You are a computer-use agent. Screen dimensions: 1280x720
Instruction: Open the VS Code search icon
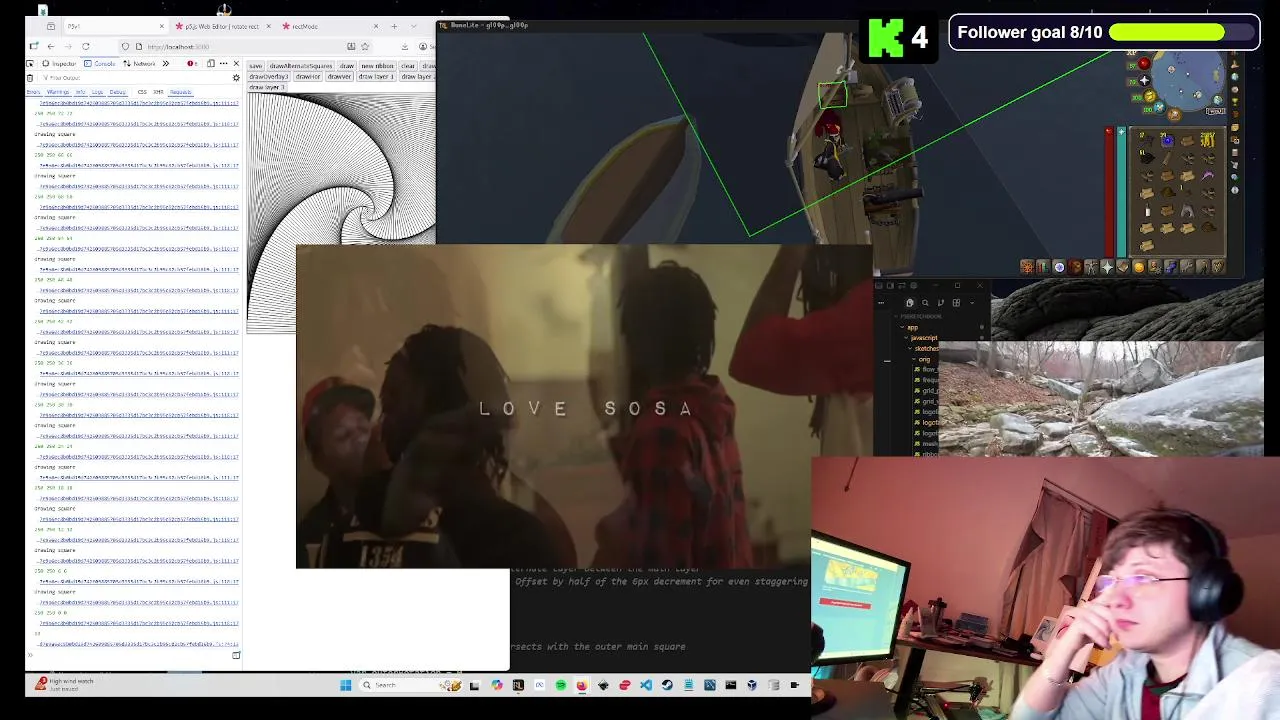tap(925, 303)
